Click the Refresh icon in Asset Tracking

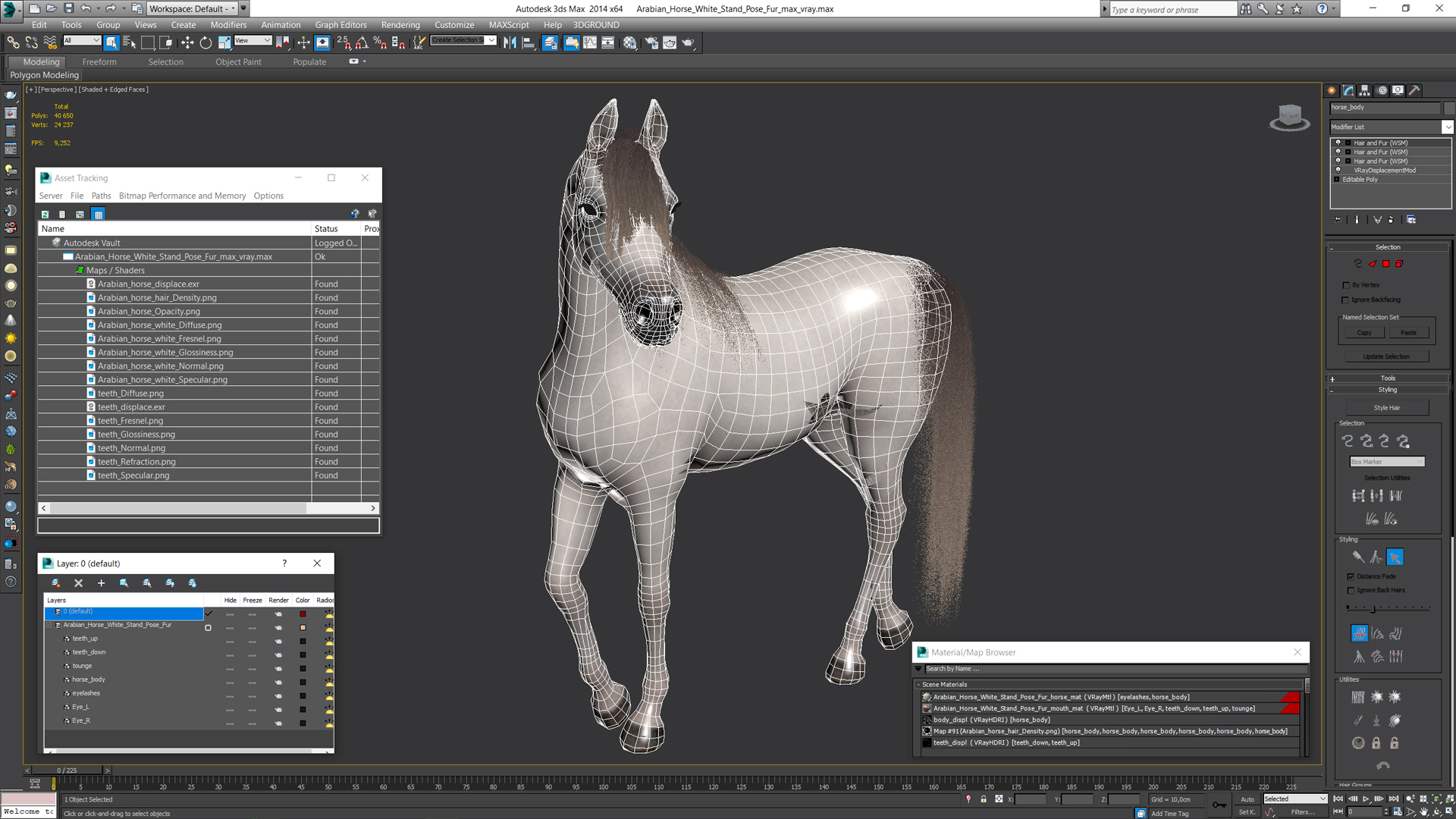coord(45,215)
